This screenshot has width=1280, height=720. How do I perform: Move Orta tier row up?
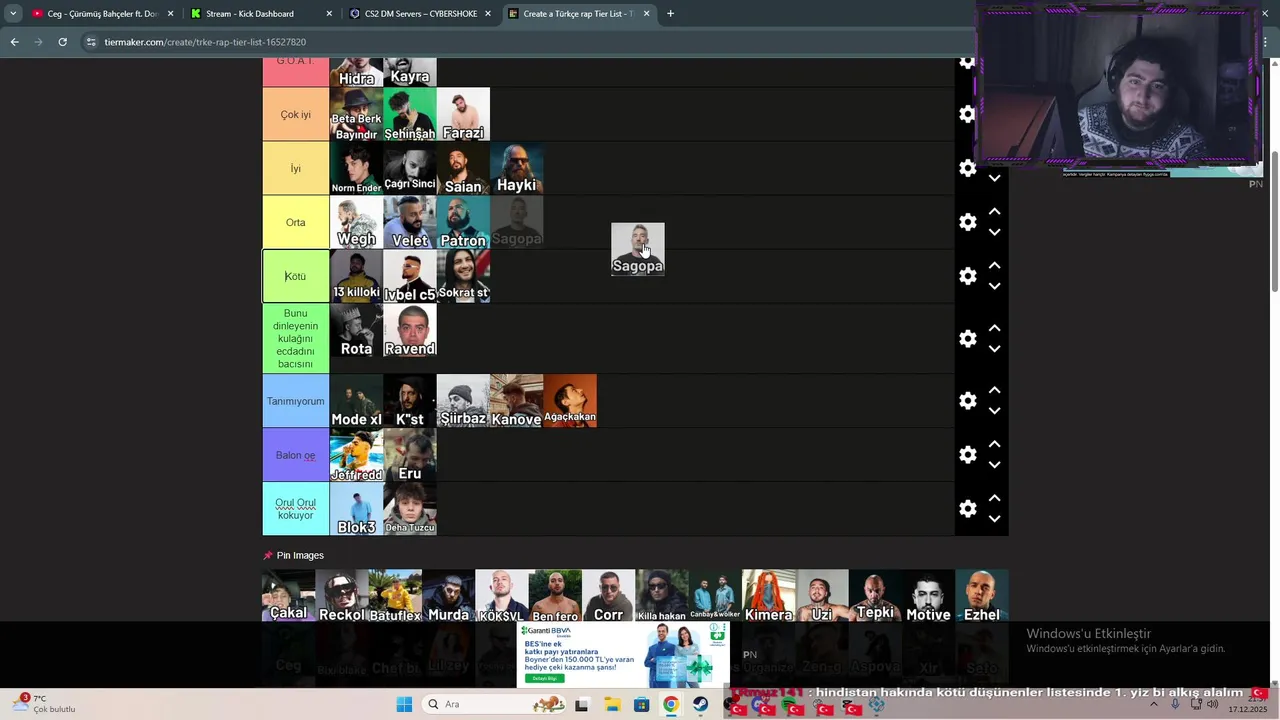[994, 212]
